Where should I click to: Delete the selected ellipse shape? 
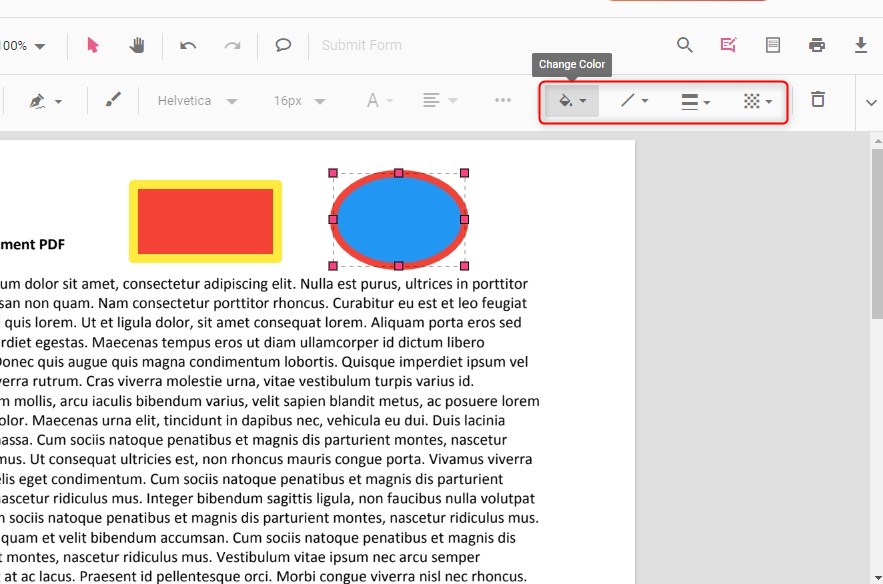(x=818, y=100)
